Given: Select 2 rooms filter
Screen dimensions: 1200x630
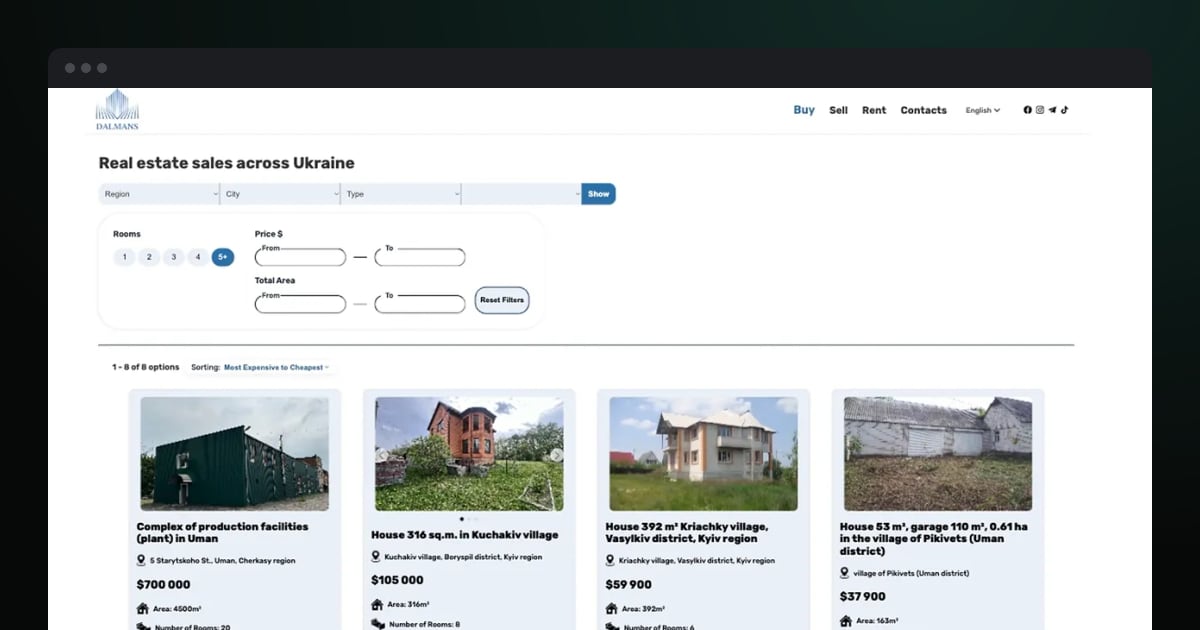Looking at the screenshot, I should [x=149, y=257].
